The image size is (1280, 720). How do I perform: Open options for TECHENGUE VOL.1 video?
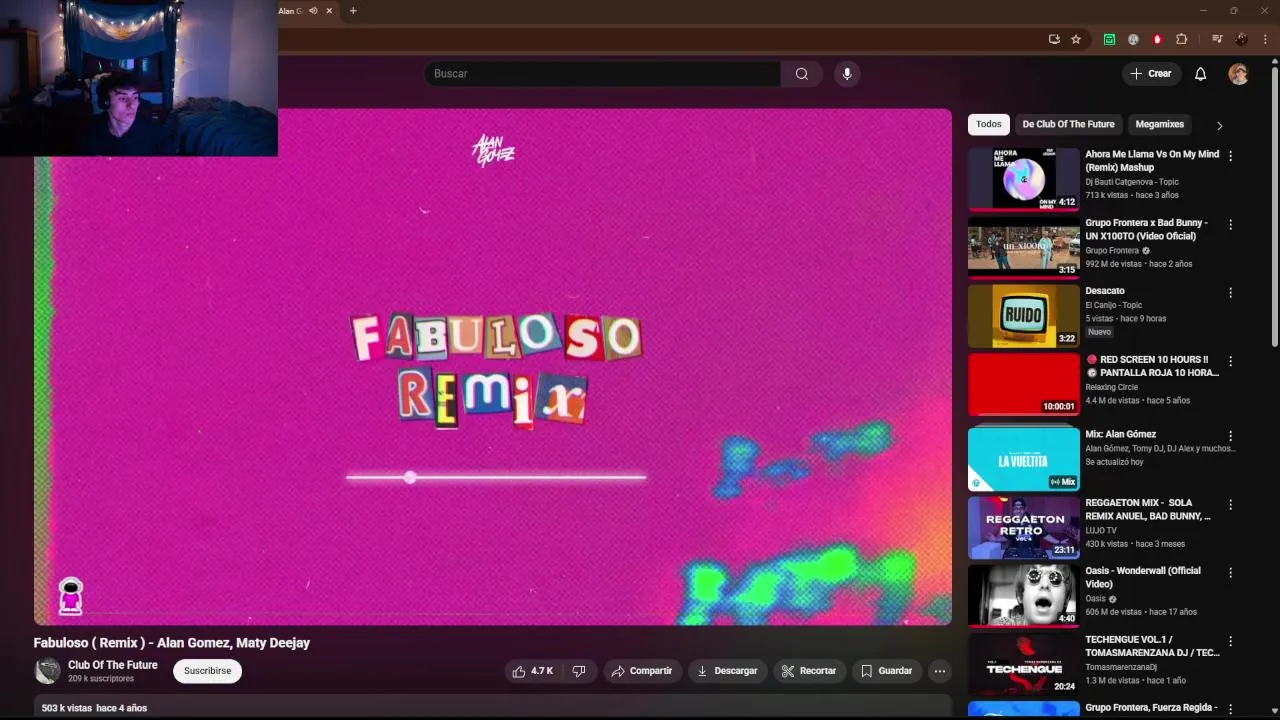[1230, 641]
